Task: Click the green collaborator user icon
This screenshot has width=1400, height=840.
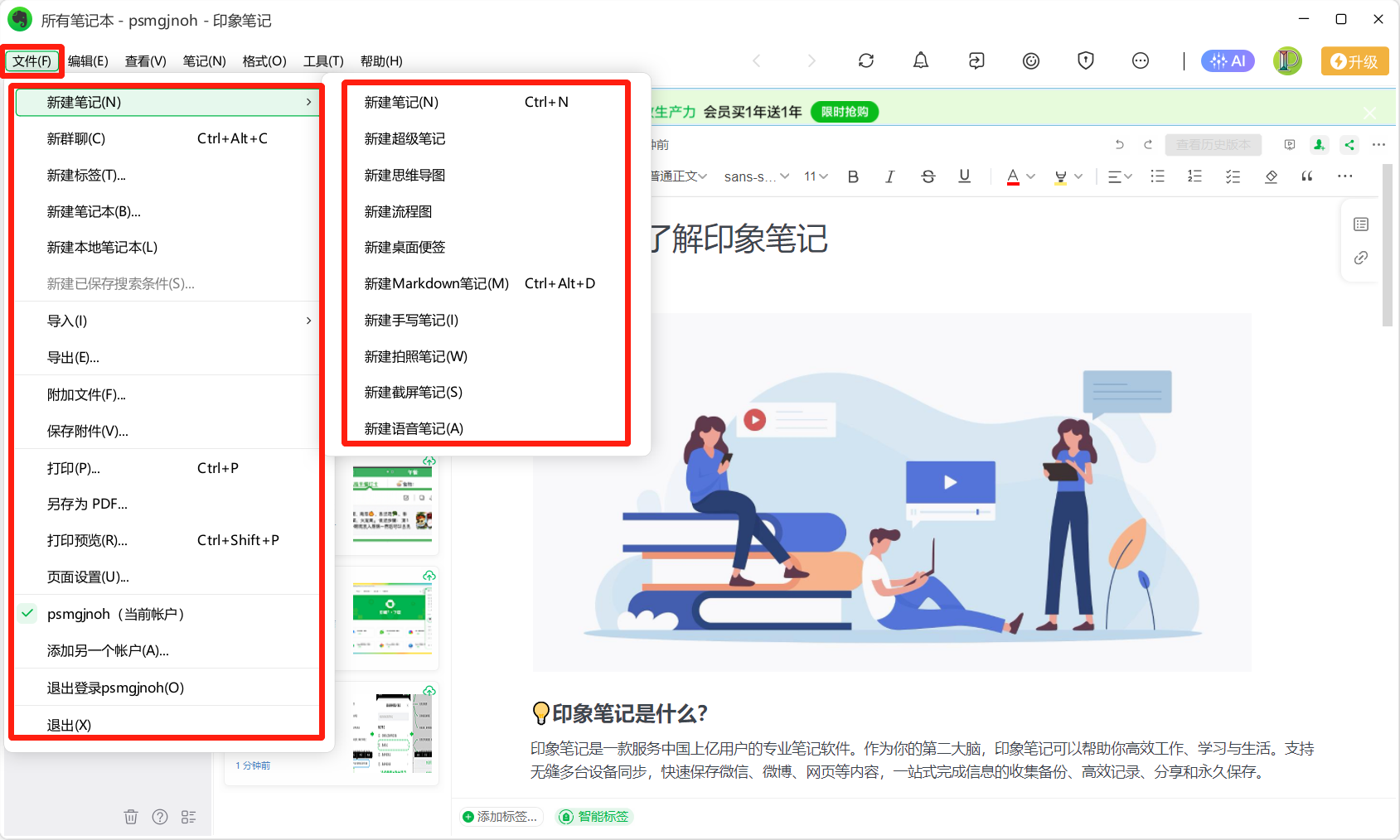Action: [x=1319, y=144]
